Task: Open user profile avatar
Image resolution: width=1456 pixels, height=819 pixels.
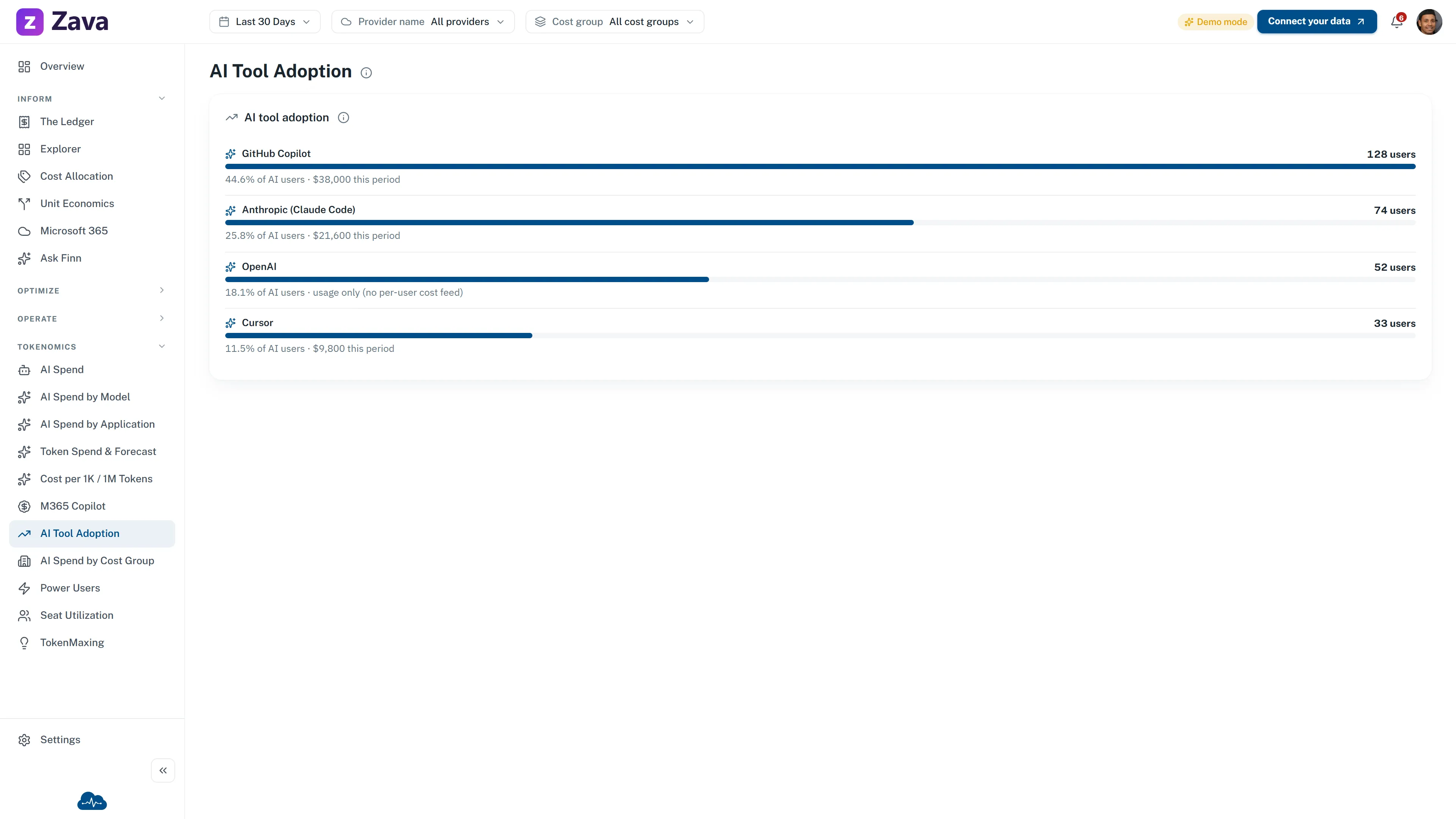Action: [x=1429, y=22]
